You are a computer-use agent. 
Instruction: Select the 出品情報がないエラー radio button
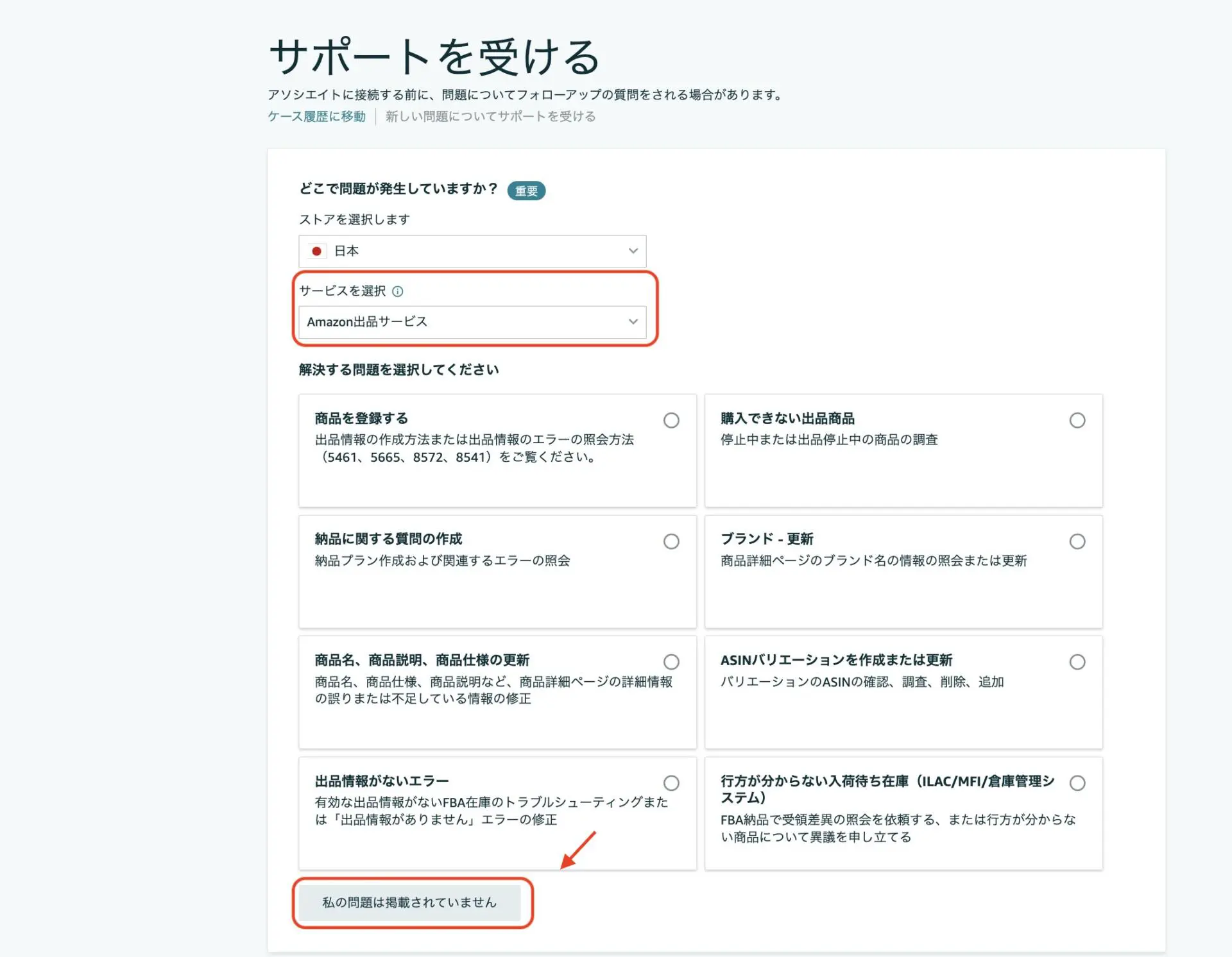671,783
